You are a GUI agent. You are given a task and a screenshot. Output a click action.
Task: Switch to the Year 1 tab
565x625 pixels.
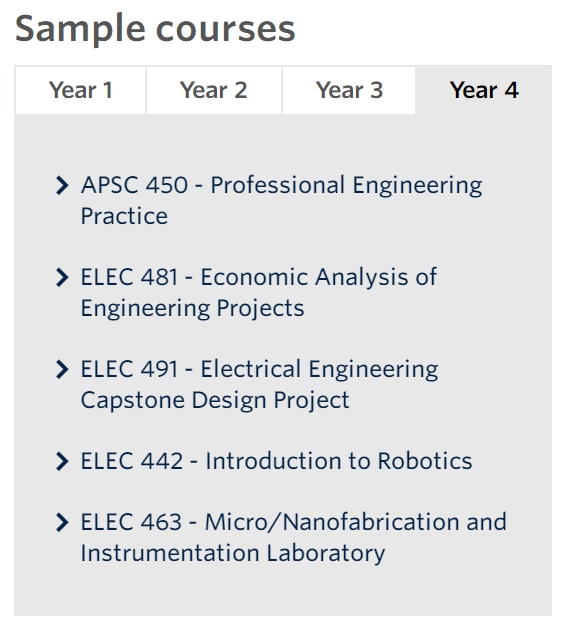81,90
